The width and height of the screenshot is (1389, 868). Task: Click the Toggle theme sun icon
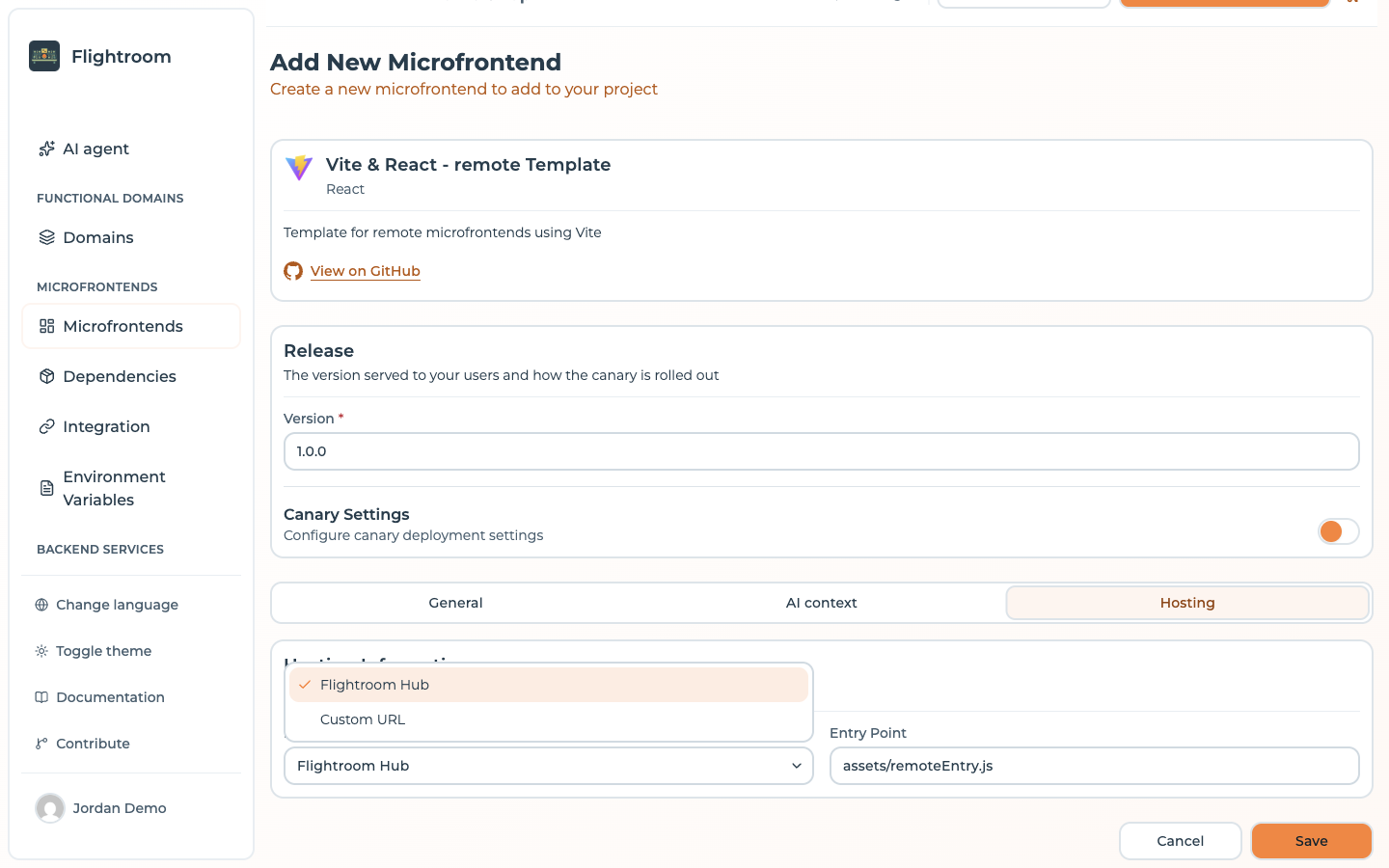point(41,651)
